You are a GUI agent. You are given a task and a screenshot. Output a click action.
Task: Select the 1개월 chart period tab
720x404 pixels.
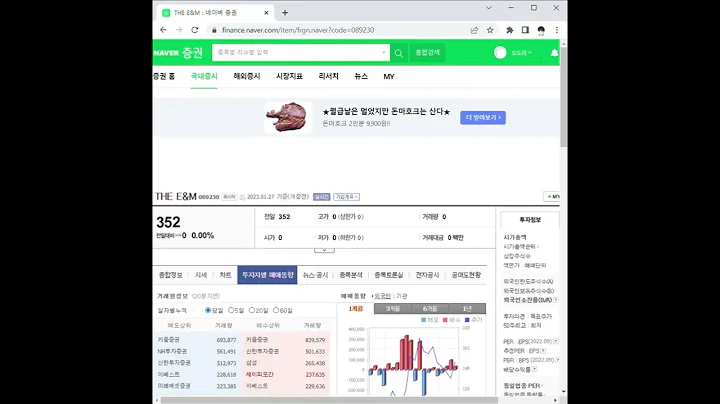356,309
